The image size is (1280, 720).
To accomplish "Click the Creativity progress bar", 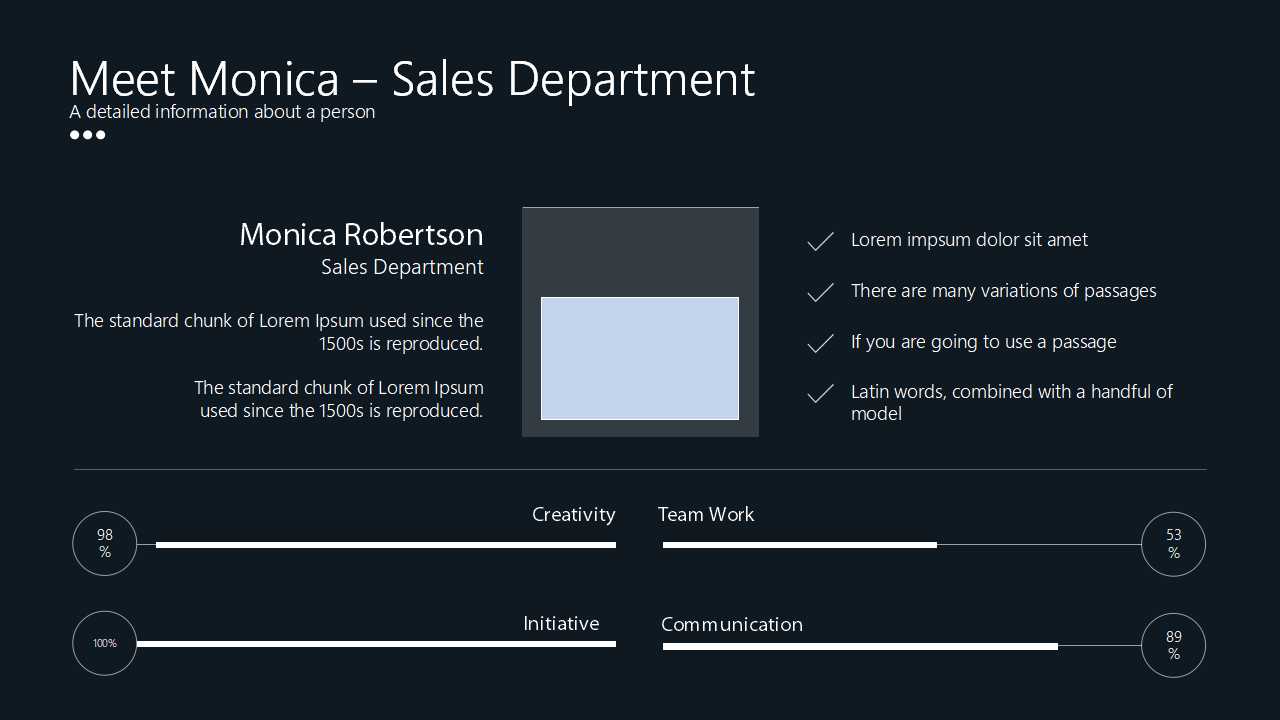I will pos(386,545).
